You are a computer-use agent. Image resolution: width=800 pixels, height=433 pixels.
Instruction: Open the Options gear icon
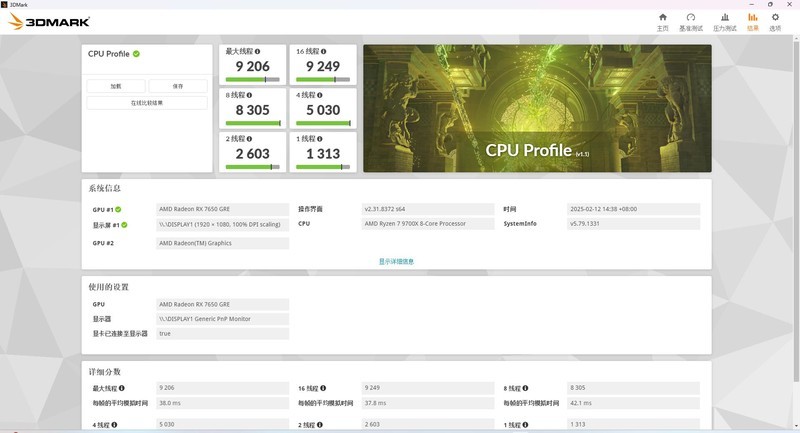[x=775, y=17]
